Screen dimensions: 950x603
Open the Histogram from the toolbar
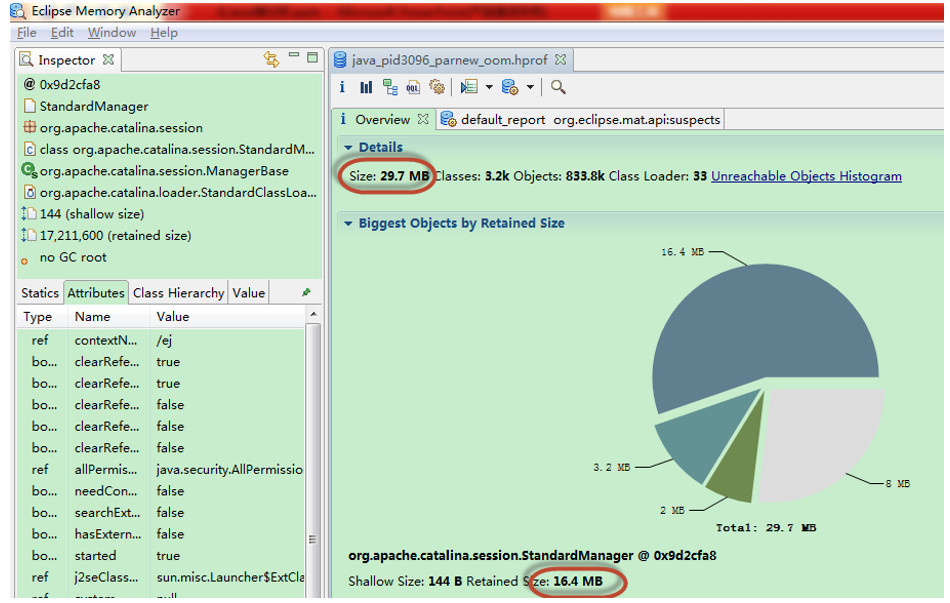coord(366,88)
